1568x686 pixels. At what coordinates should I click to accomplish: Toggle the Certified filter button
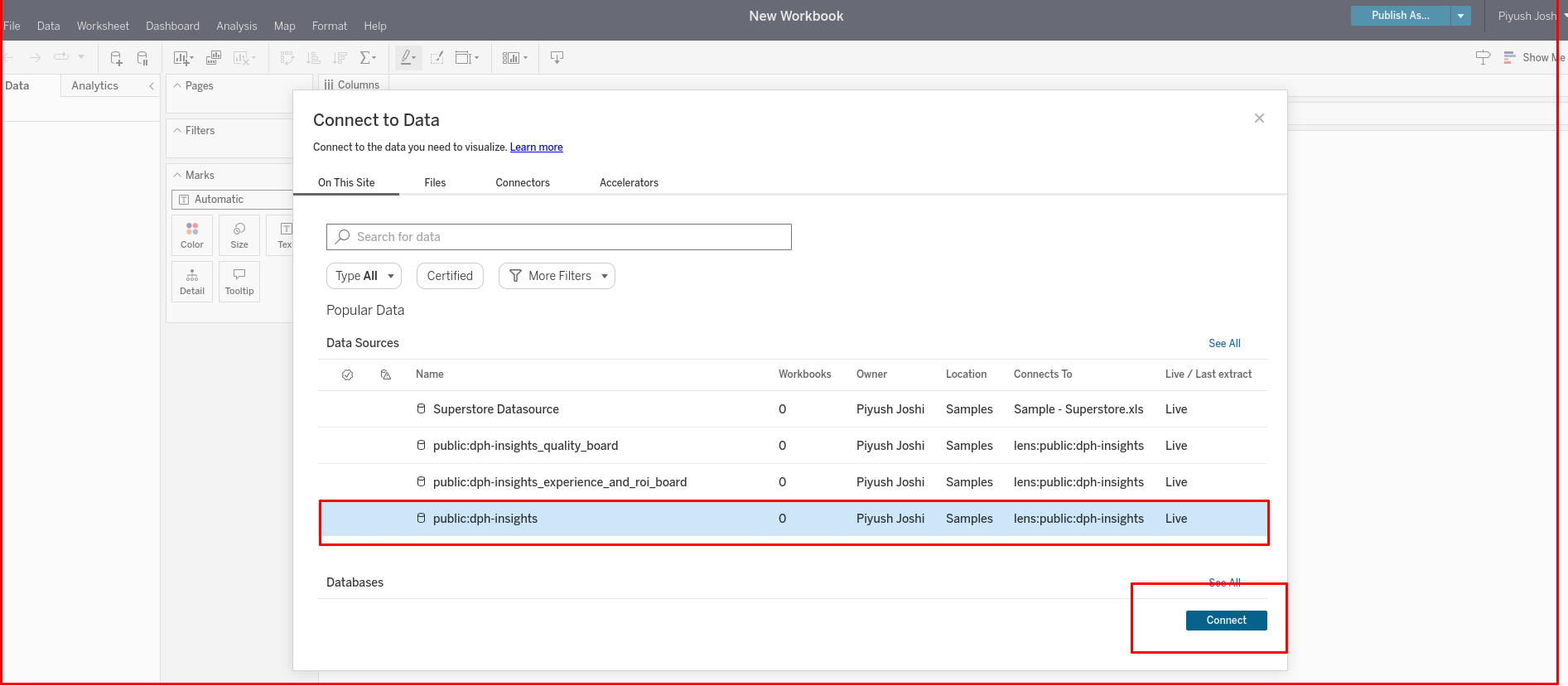coord(450,276)
